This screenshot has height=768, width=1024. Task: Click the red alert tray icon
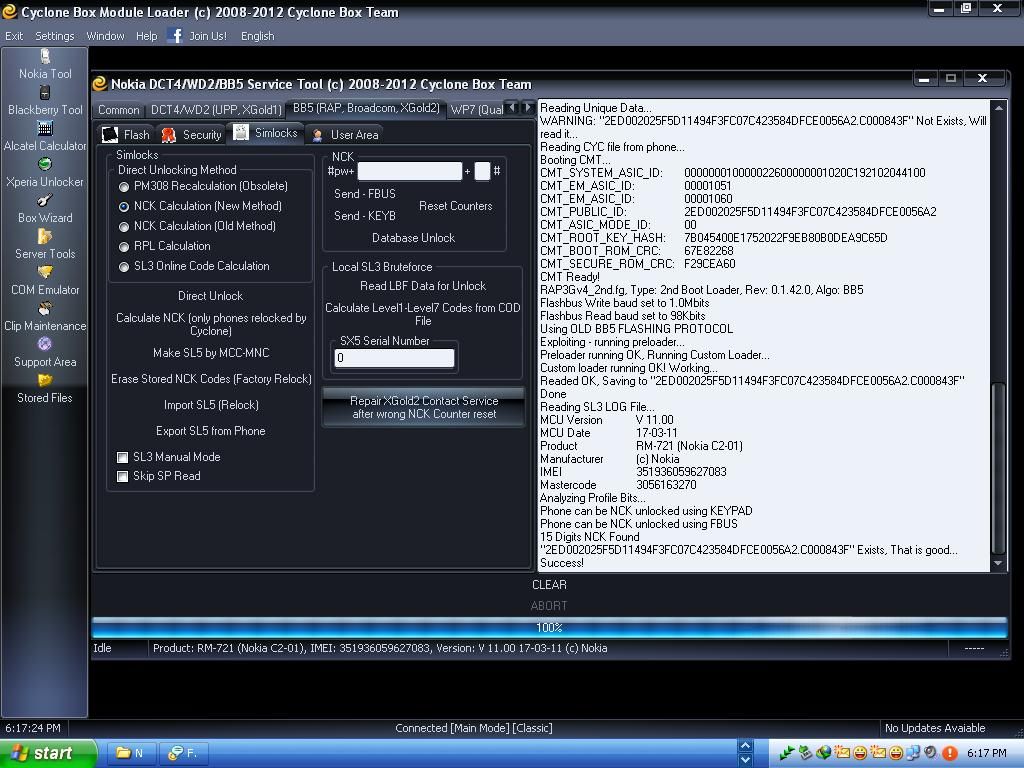point(950,753)
